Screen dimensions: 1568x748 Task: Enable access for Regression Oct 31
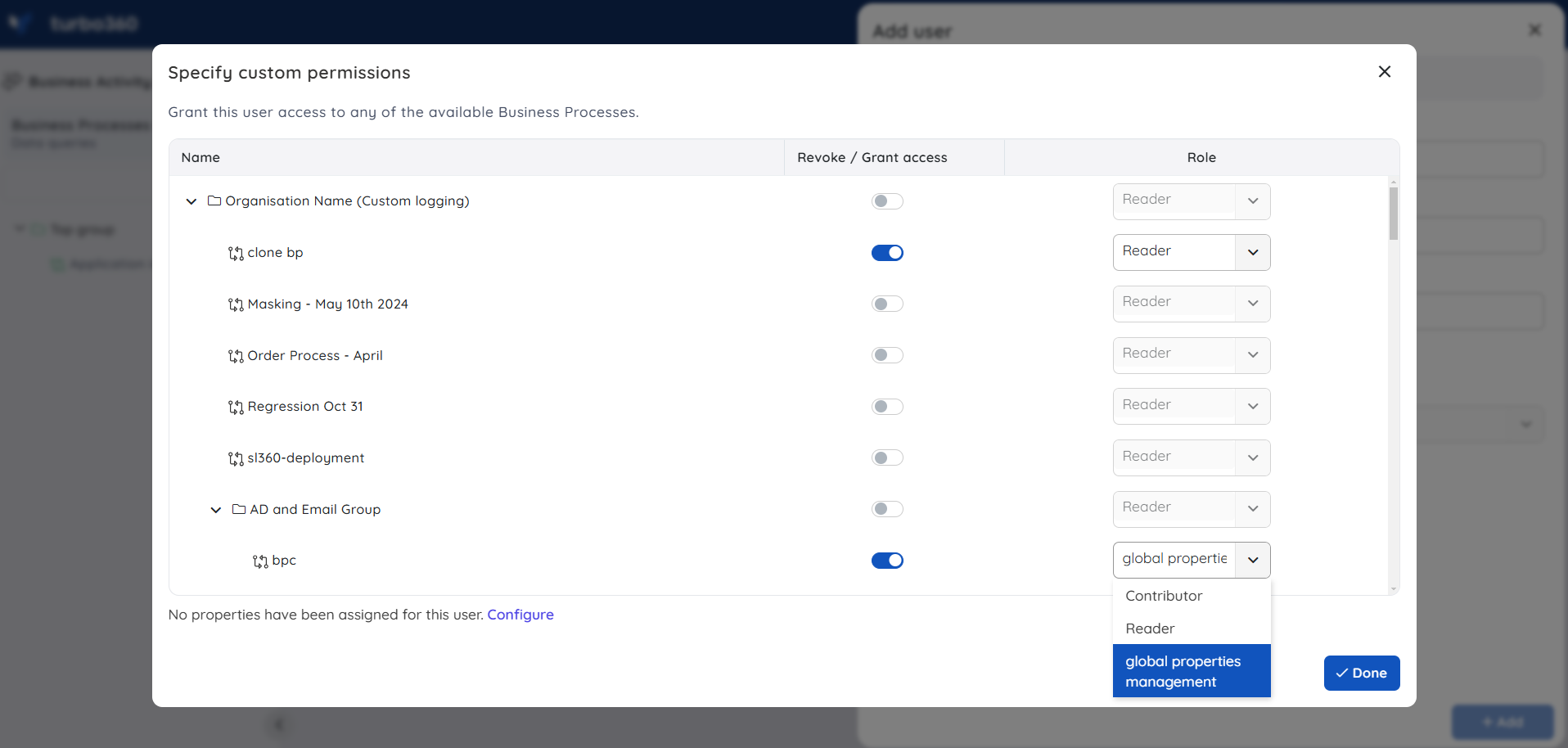887,407
